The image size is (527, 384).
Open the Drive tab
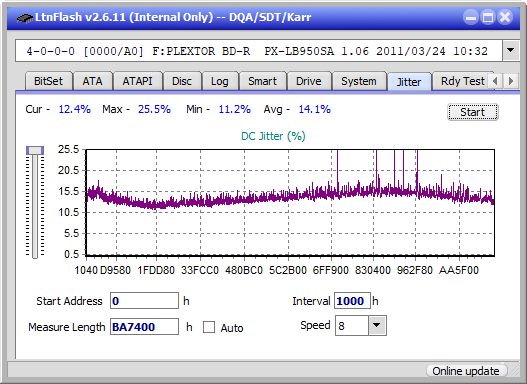tap(309, 81)
